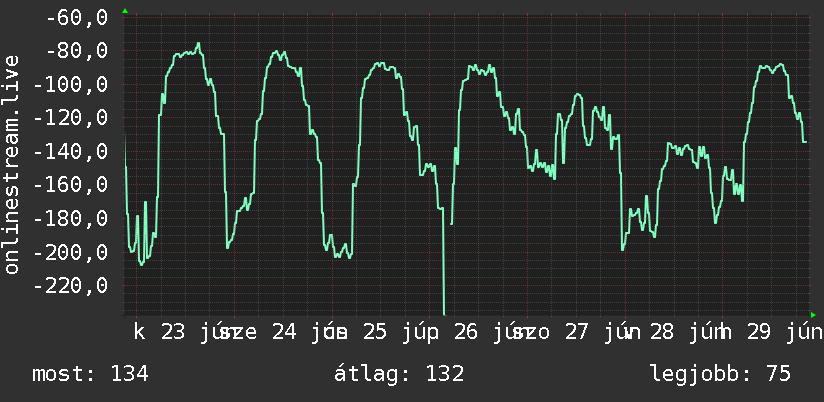
Task: Click the 'átlag: 132' average value
Action: (x=399, y=374)
